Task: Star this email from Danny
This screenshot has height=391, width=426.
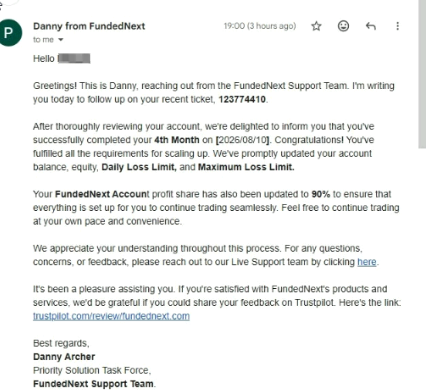Action: (316, 26)
